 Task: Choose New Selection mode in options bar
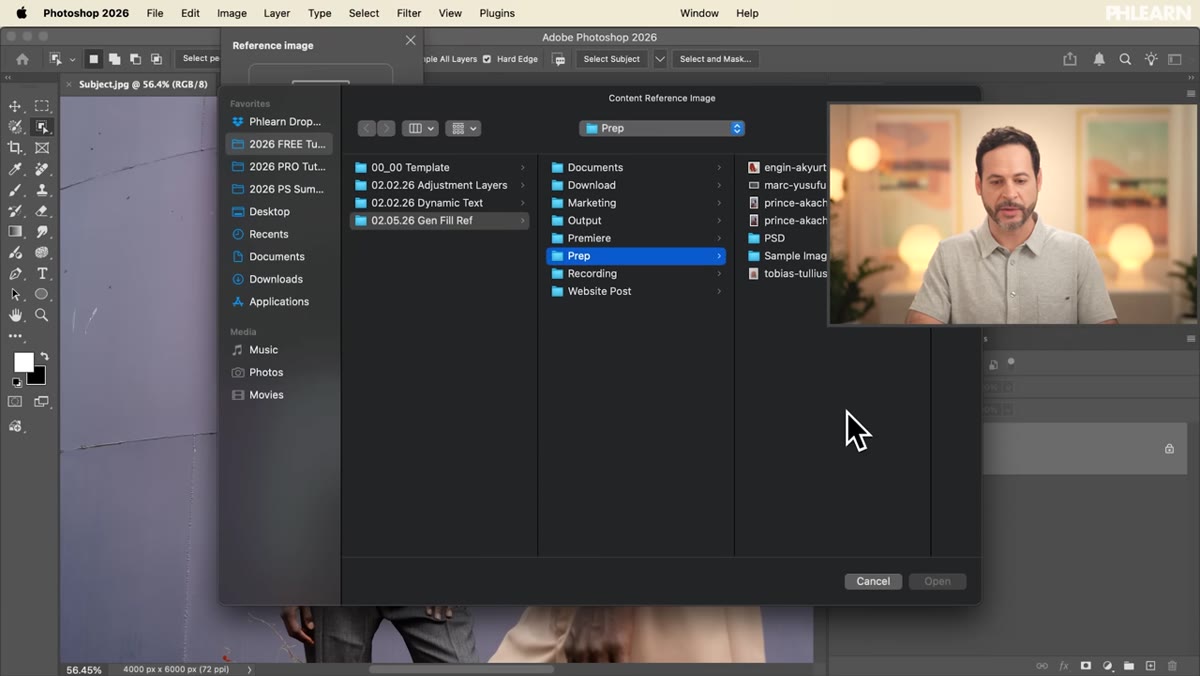(x=94, y=59)
